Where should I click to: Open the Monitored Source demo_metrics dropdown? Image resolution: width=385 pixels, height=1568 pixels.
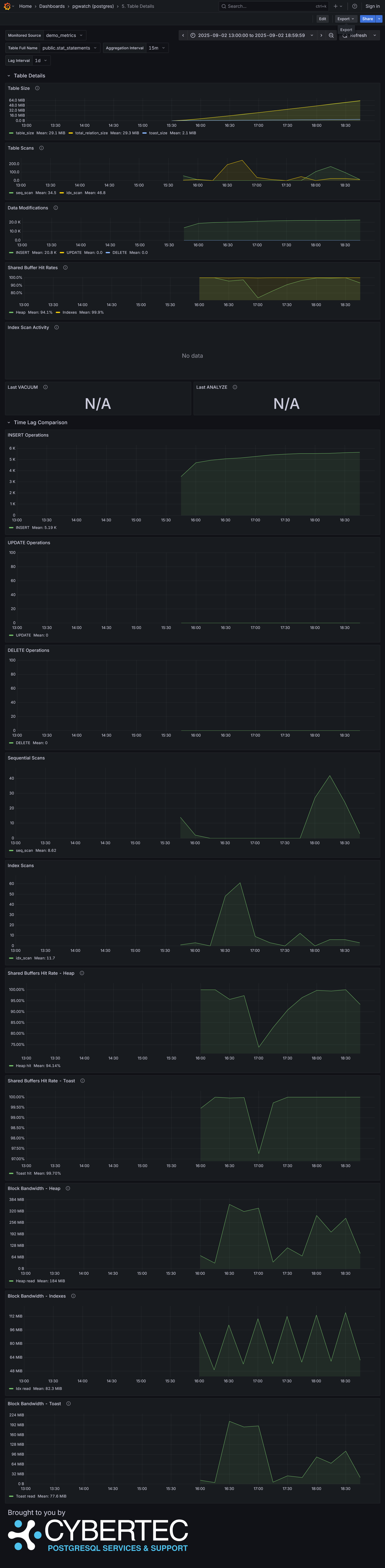tap(64, 35)
